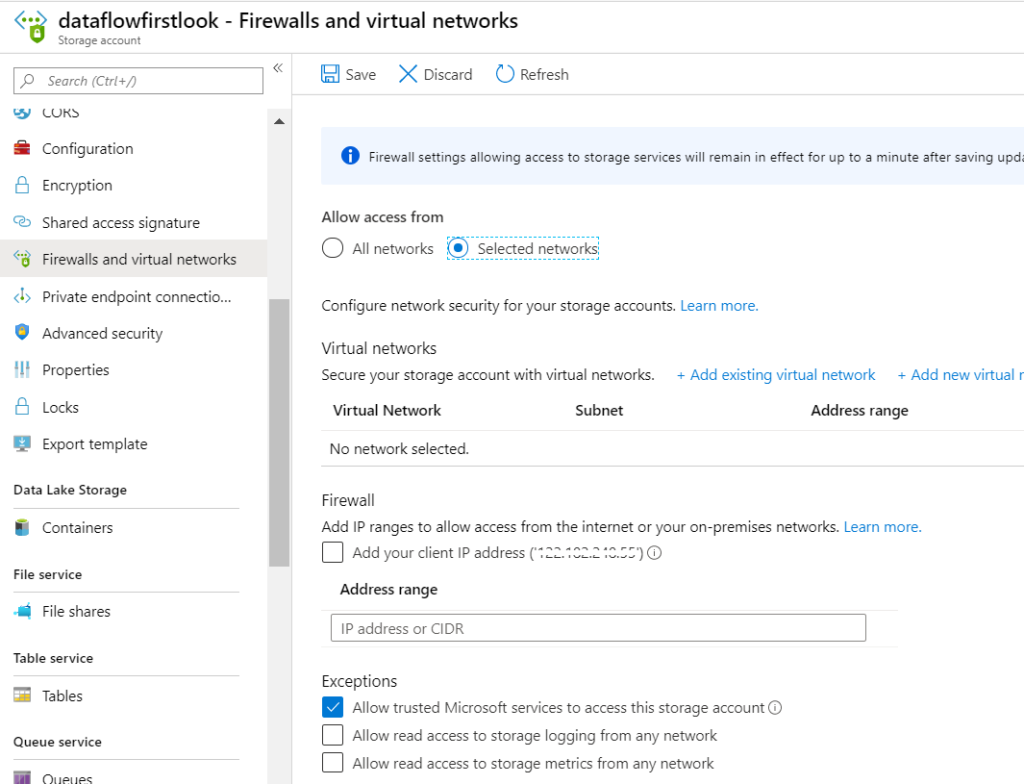Click the Save disk icon
Image resolution: width=1024 pixels, height=784 pixels.
coord(330,74)
